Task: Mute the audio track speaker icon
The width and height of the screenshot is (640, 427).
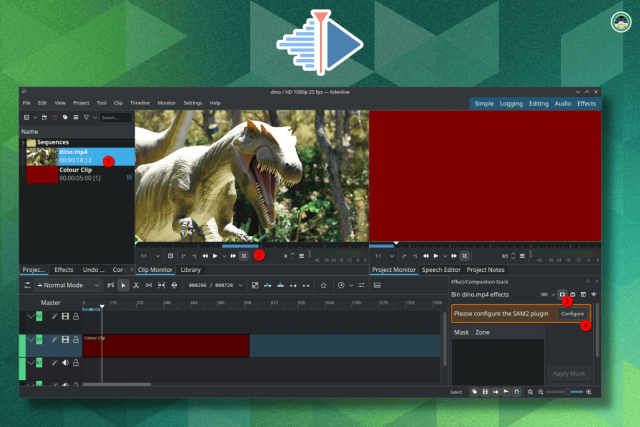Action: coord(65,364)
